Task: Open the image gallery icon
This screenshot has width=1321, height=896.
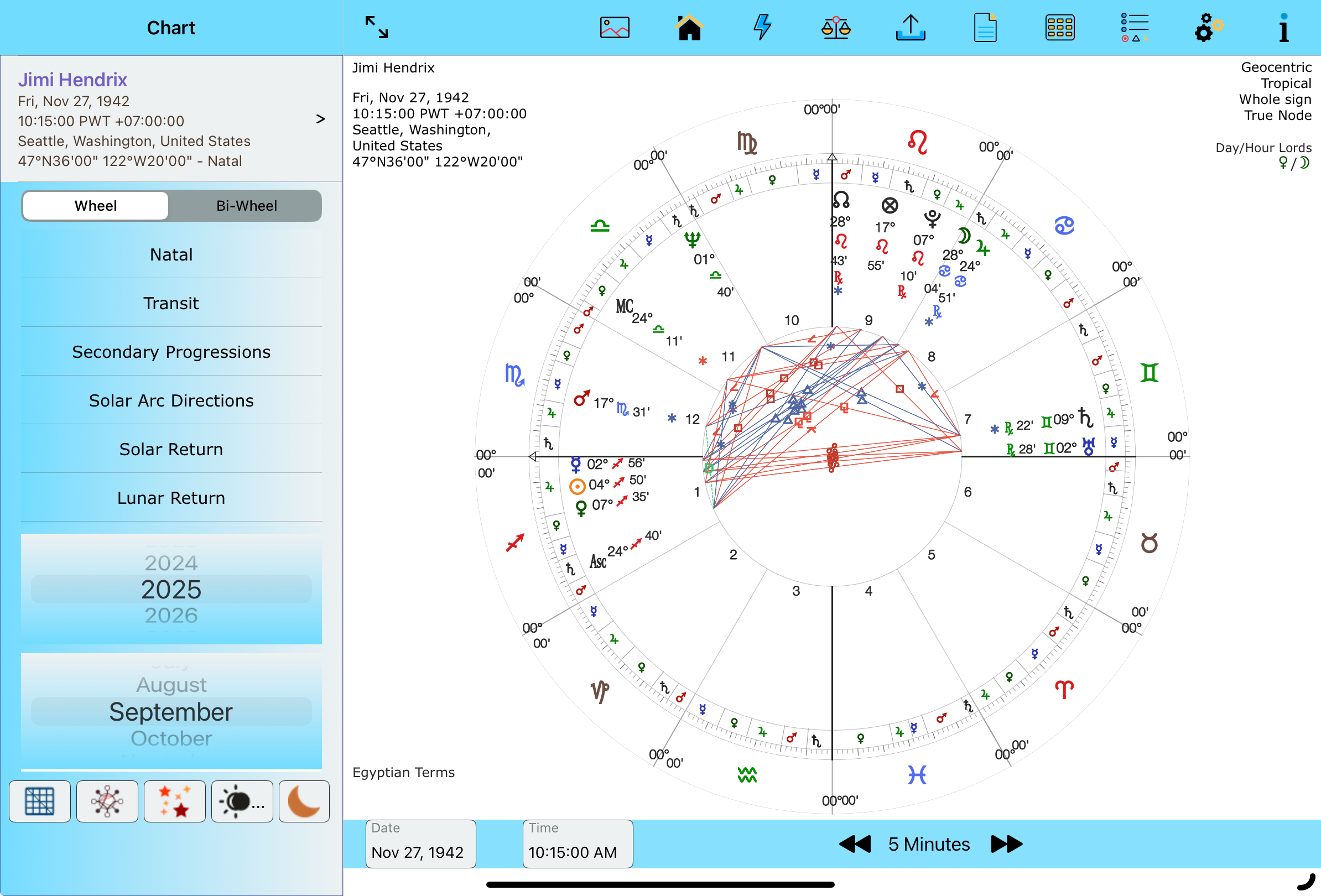Action: click(x=615, y=27)
